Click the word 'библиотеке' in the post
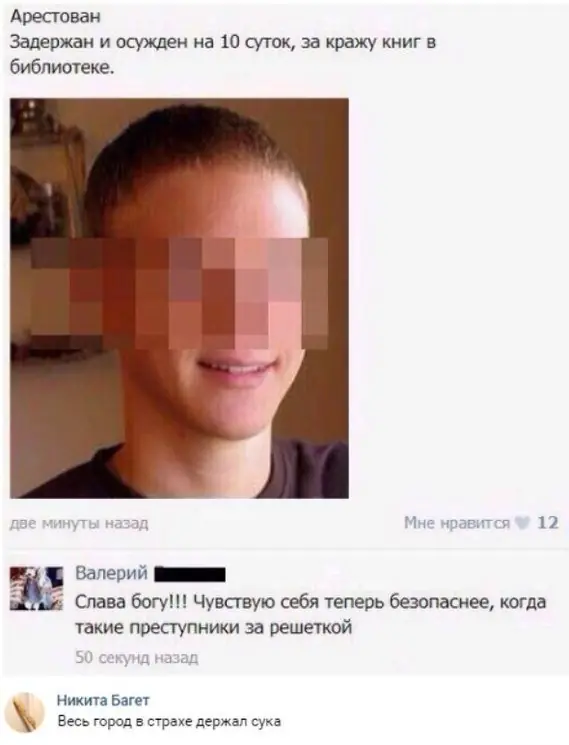 click(60, 68)
